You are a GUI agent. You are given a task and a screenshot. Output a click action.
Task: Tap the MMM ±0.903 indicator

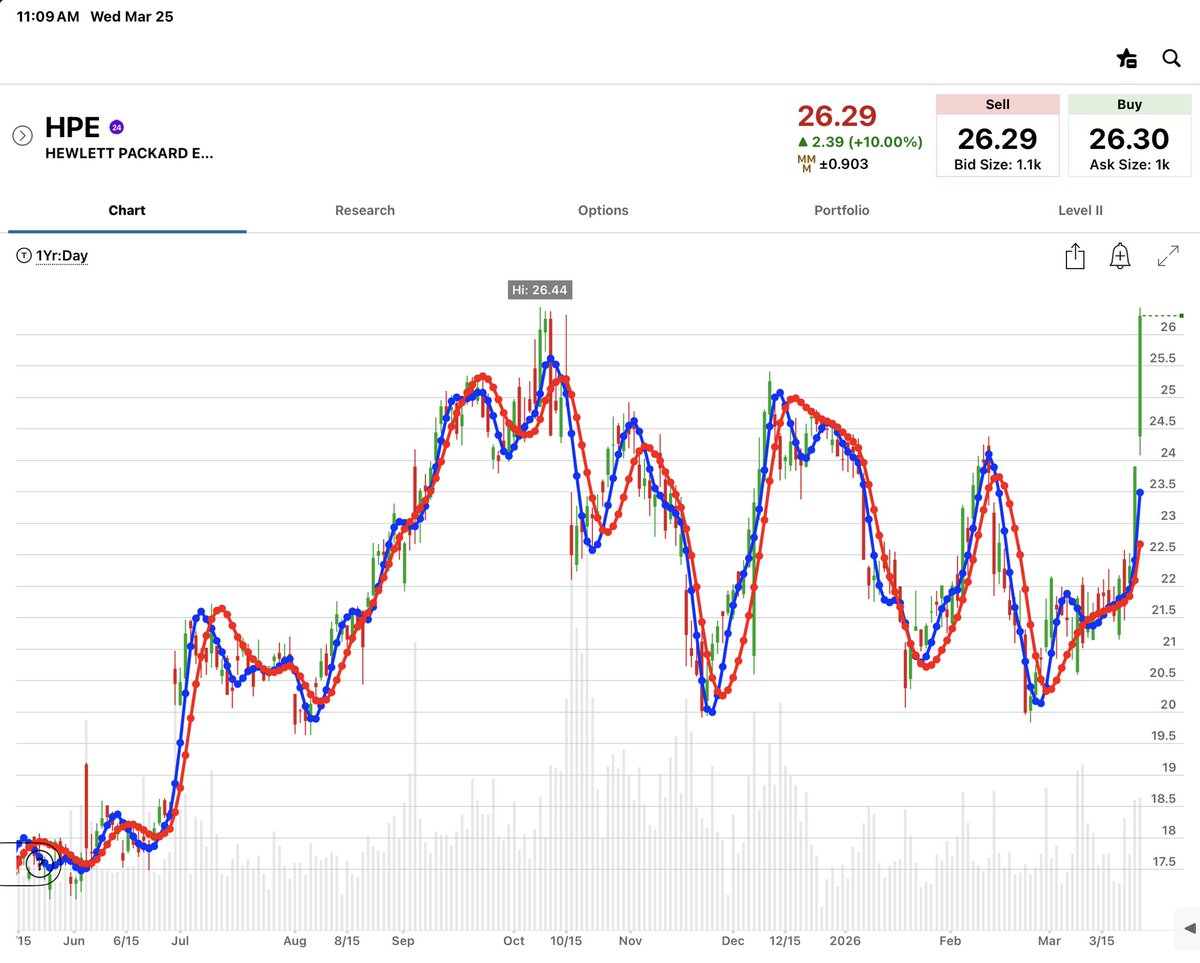[x=832, y=163]
